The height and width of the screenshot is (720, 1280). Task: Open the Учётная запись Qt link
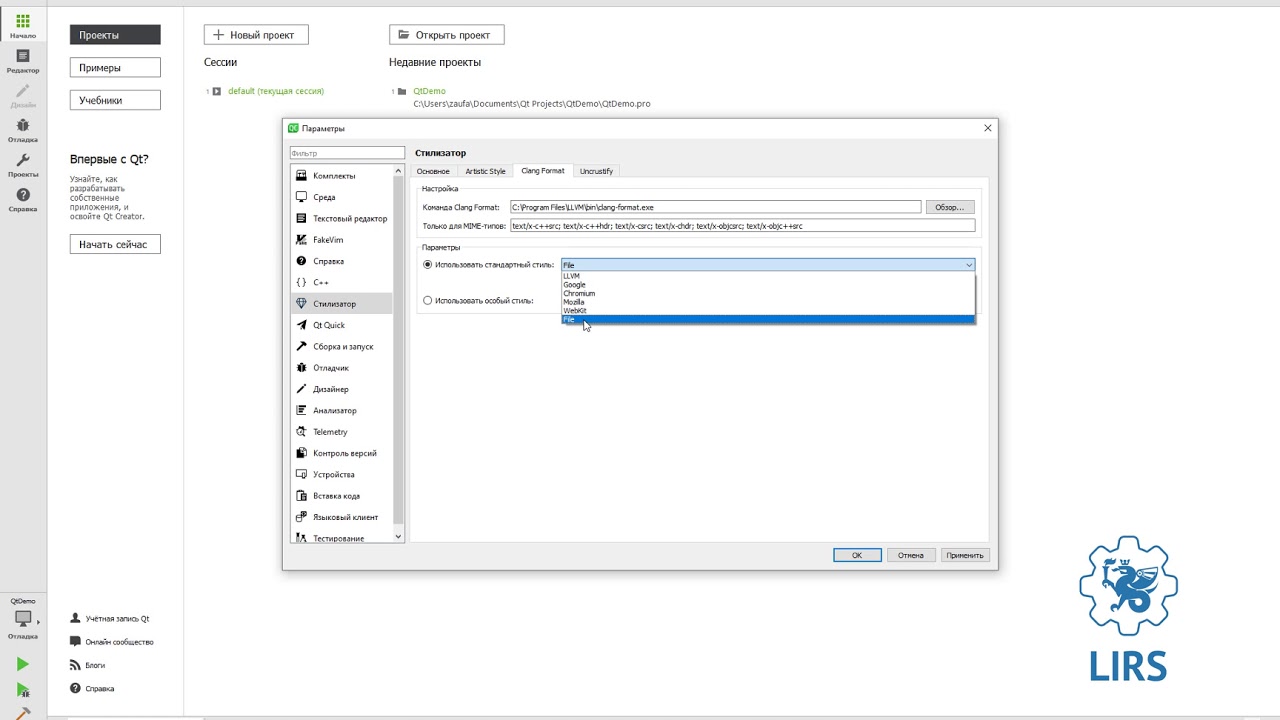pyautogui.click(x=109, y=619)
